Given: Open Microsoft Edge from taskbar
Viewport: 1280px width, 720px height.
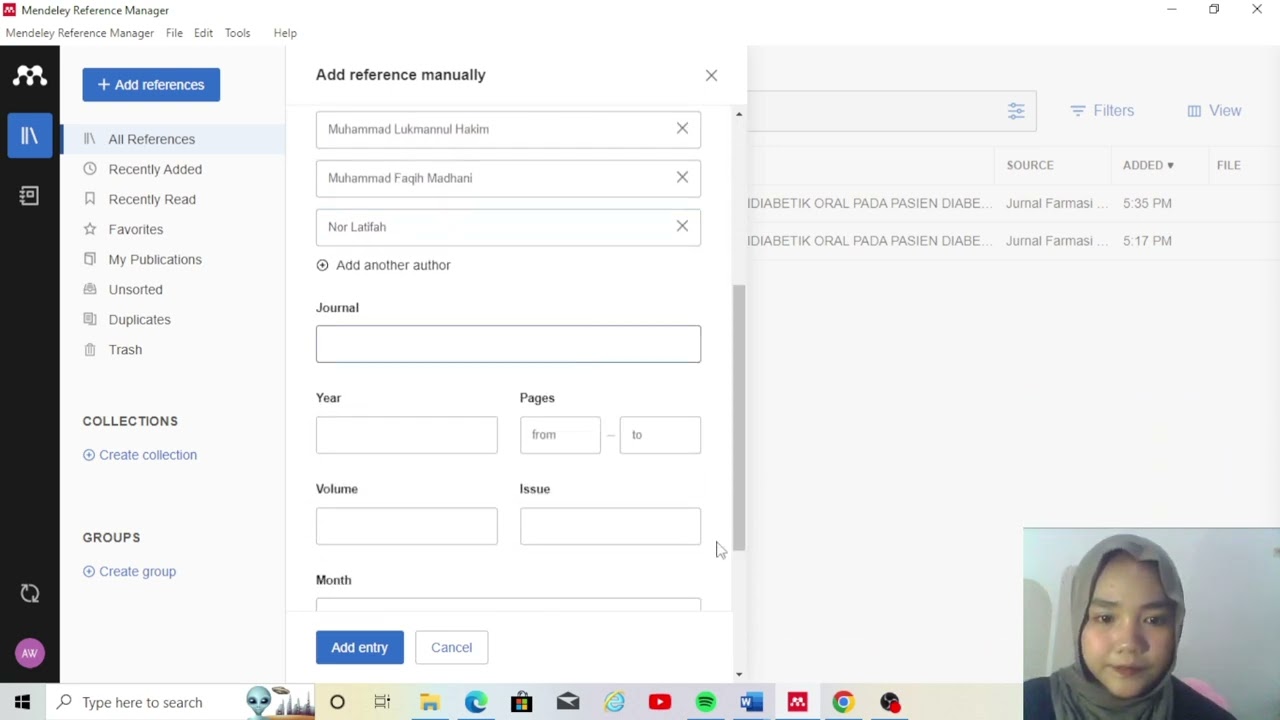Looking at the screenshot, I should pyautogui.click(x=475, y=702).
